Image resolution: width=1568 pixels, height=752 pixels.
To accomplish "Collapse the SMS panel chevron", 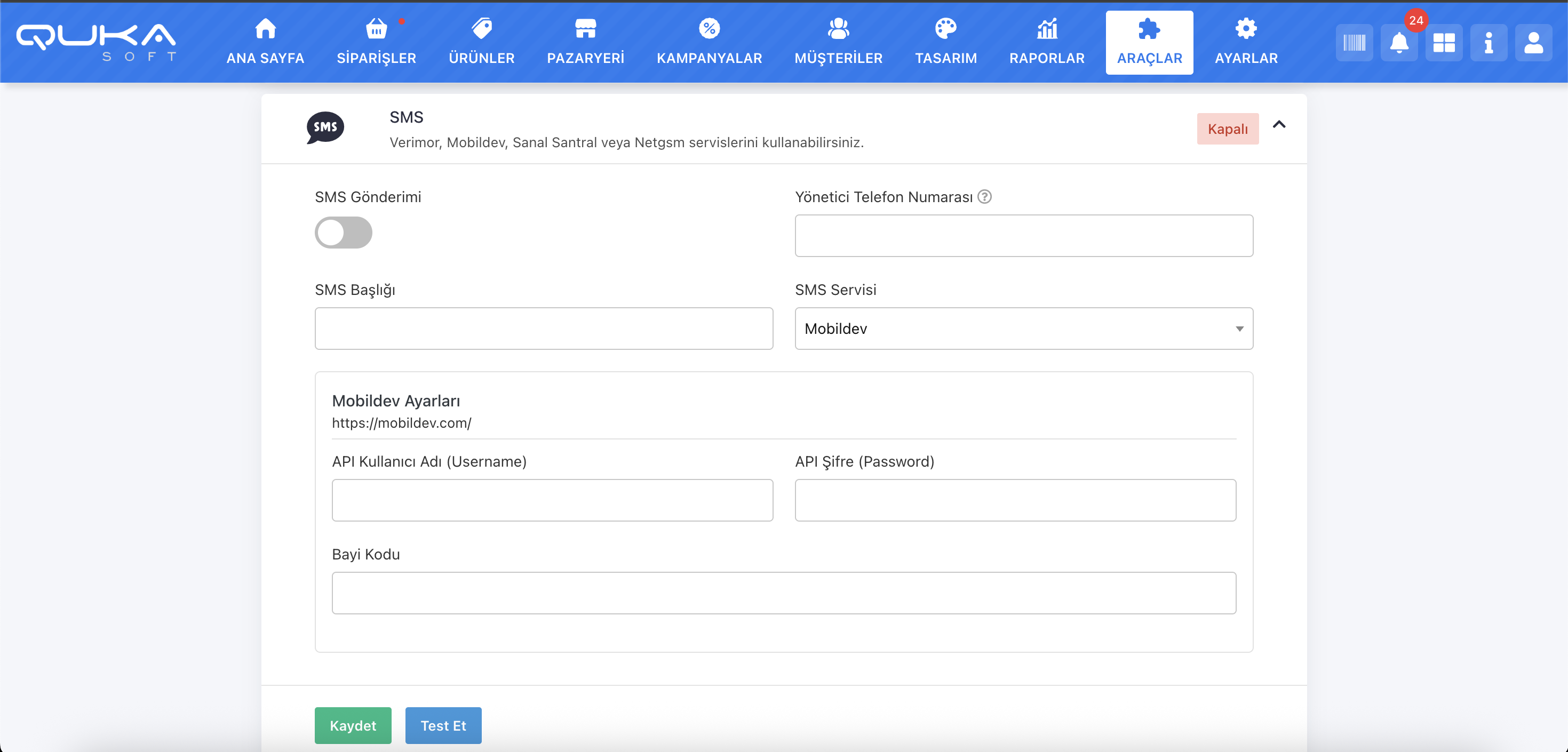I will pos(1279,125).
